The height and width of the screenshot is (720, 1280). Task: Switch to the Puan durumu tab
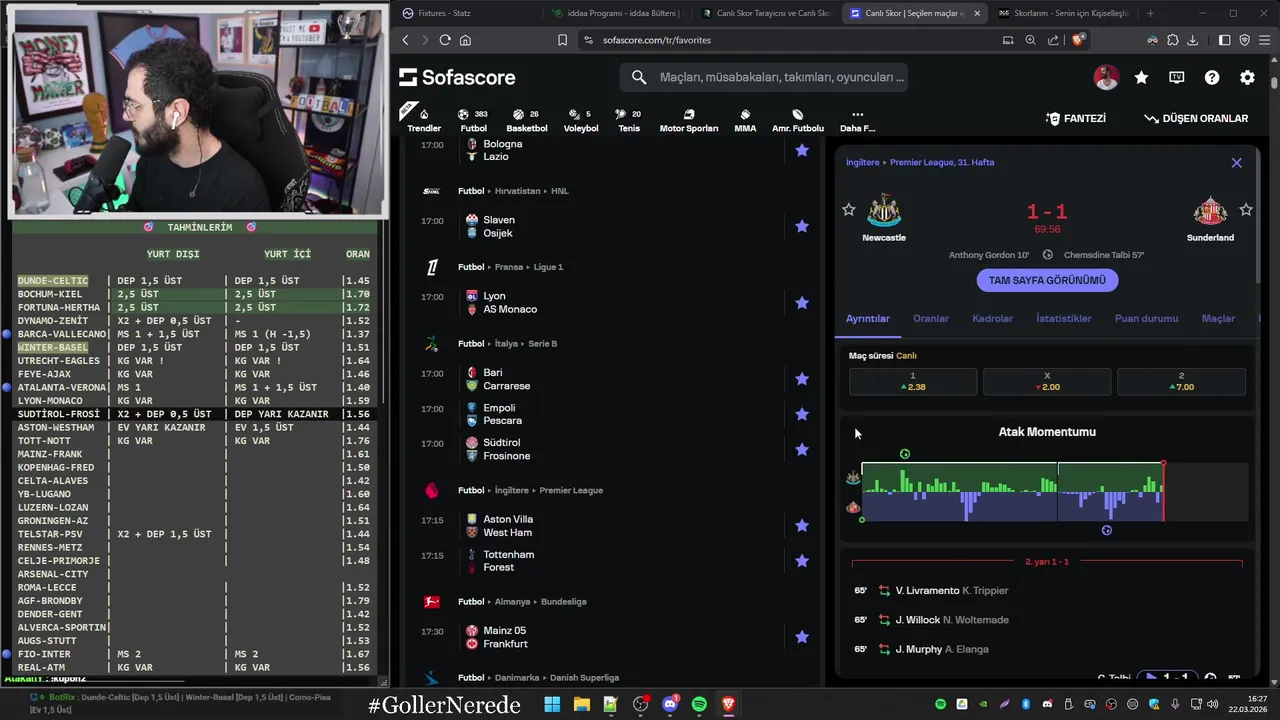[x=1146, y=318]
